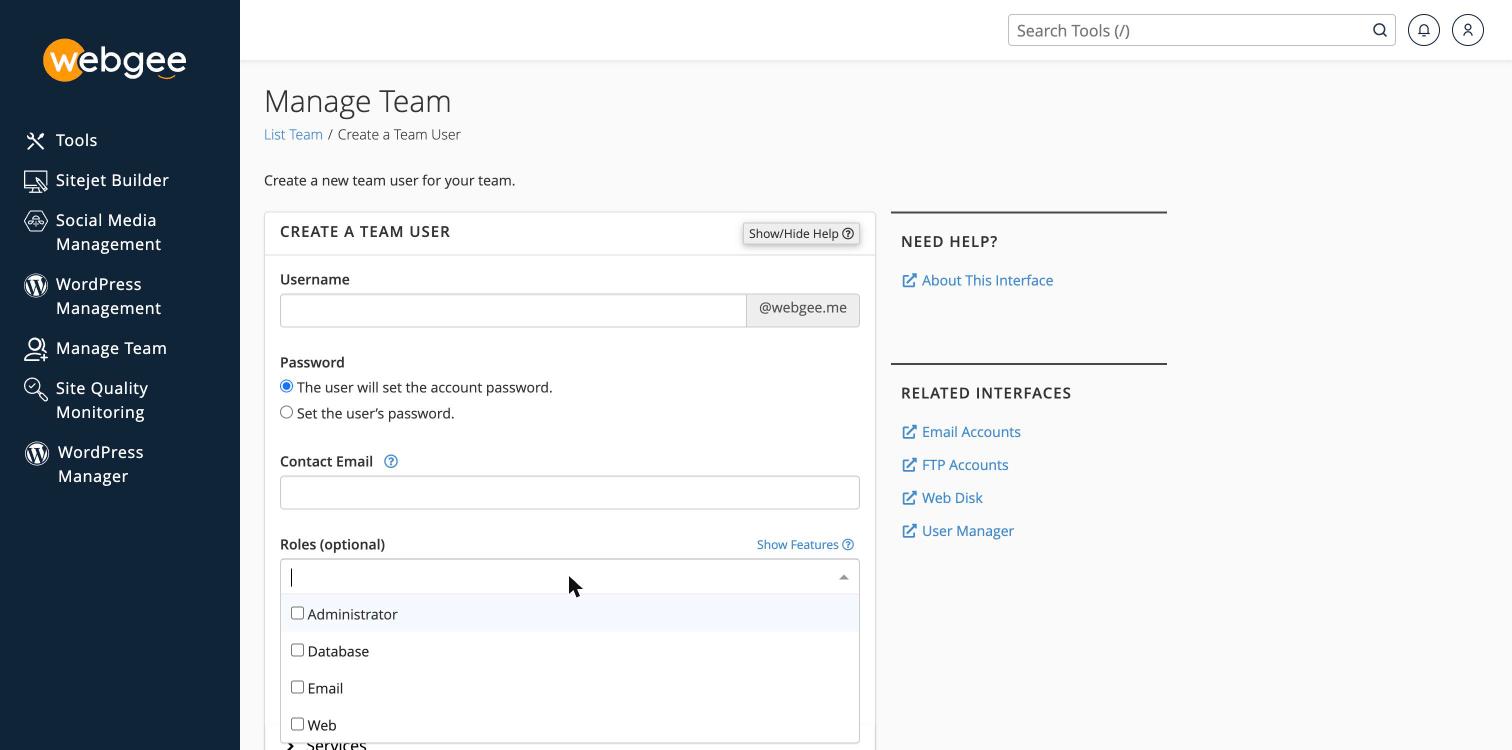Focus the Roles search text field
This screenshot has height=750, width=1512.
(560, 577)
